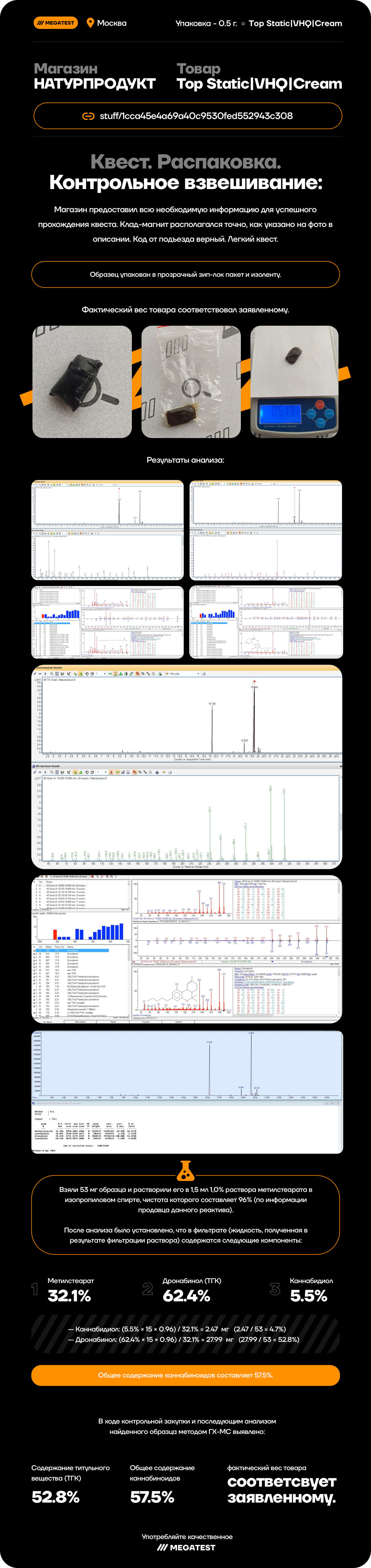Open the photo of the black taped package
The height and width of the screenshot is (1568, 371).
[x=82, y=382]
